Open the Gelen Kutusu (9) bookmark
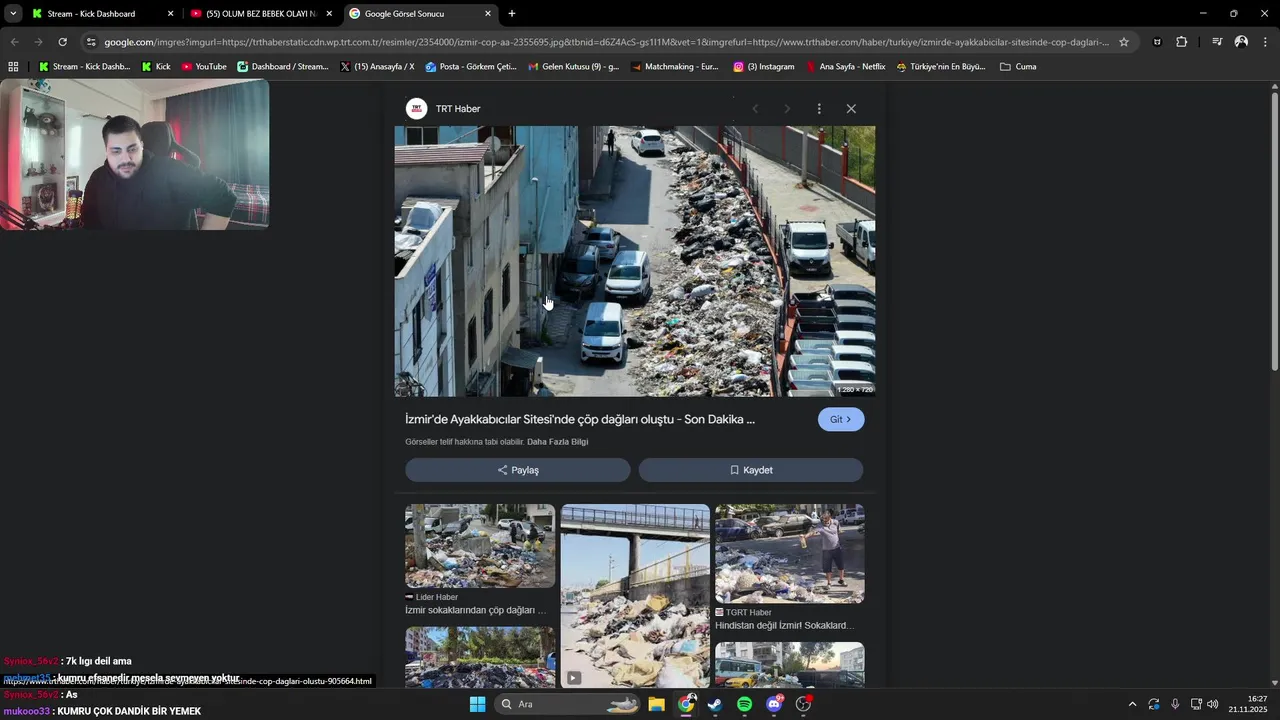The height and width of the screenshot is (720, 1280). tap(573, 67)
